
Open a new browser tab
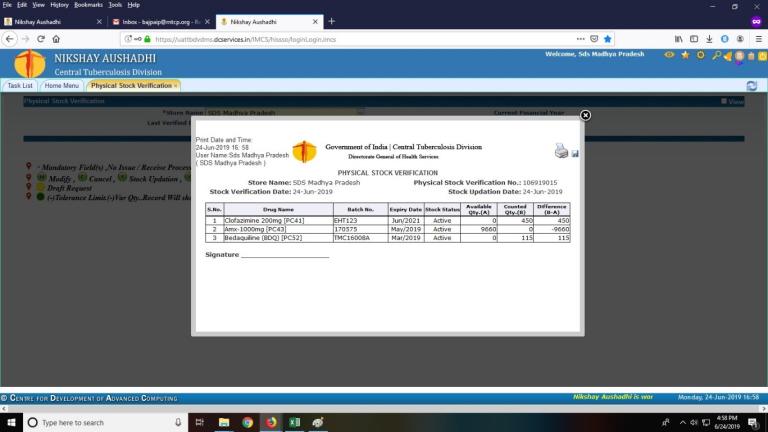click(332, 21)
